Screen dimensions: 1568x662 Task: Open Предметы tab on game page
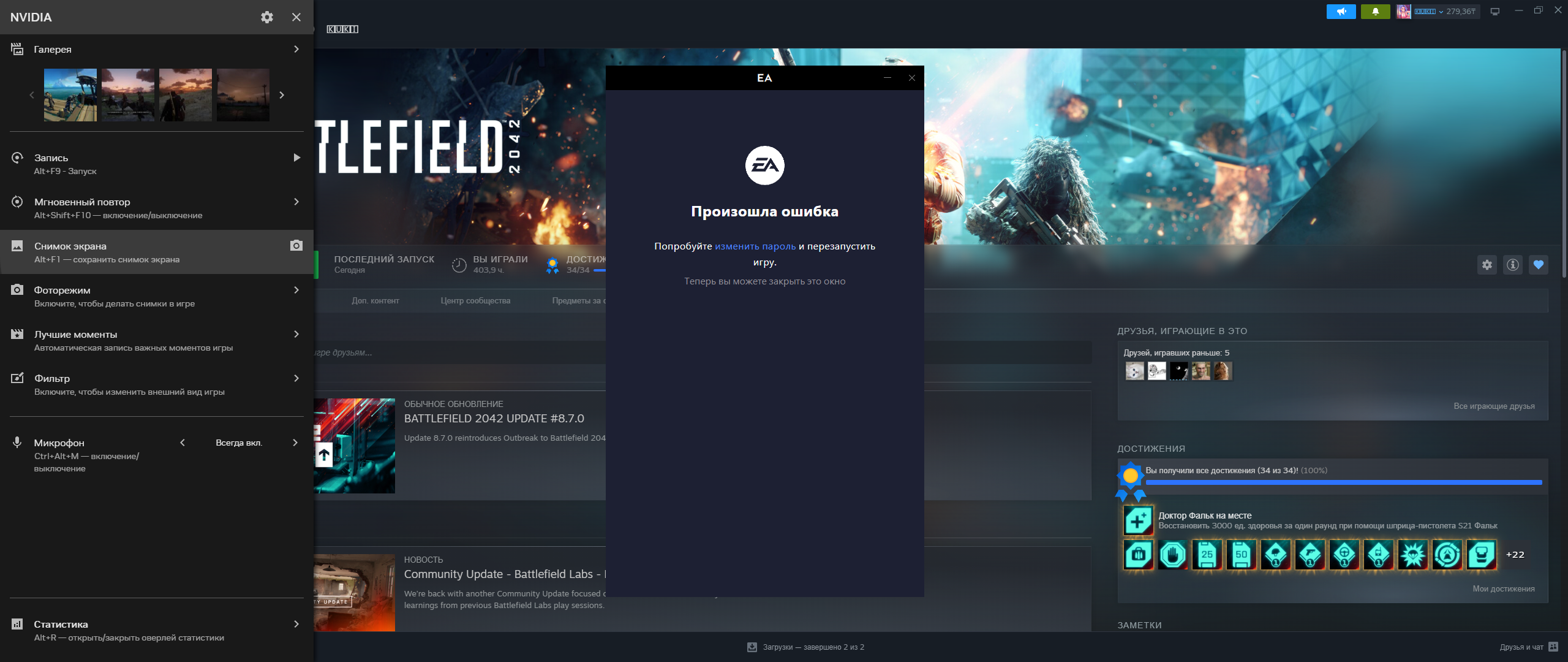578,301
